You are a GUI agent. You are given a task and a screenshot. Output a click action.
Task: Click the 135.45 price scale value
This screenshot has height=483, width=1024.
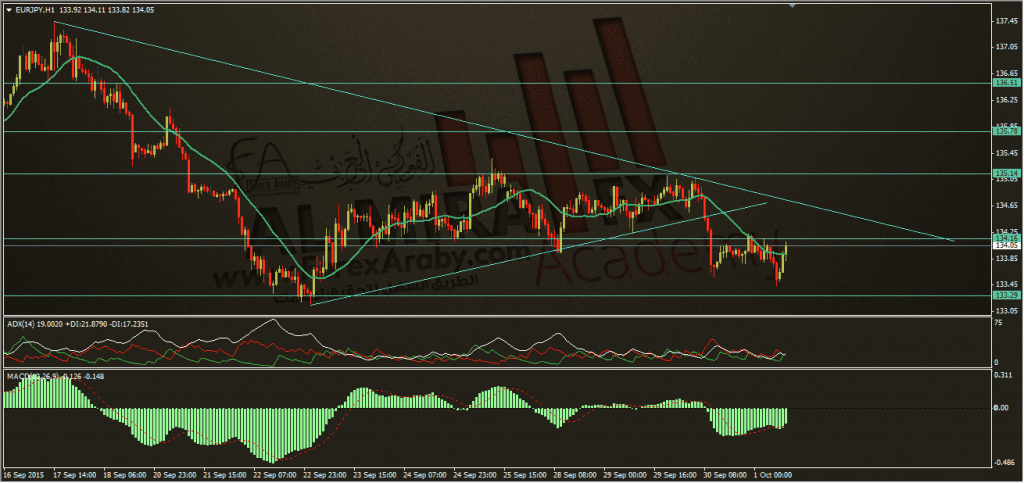1007,153
